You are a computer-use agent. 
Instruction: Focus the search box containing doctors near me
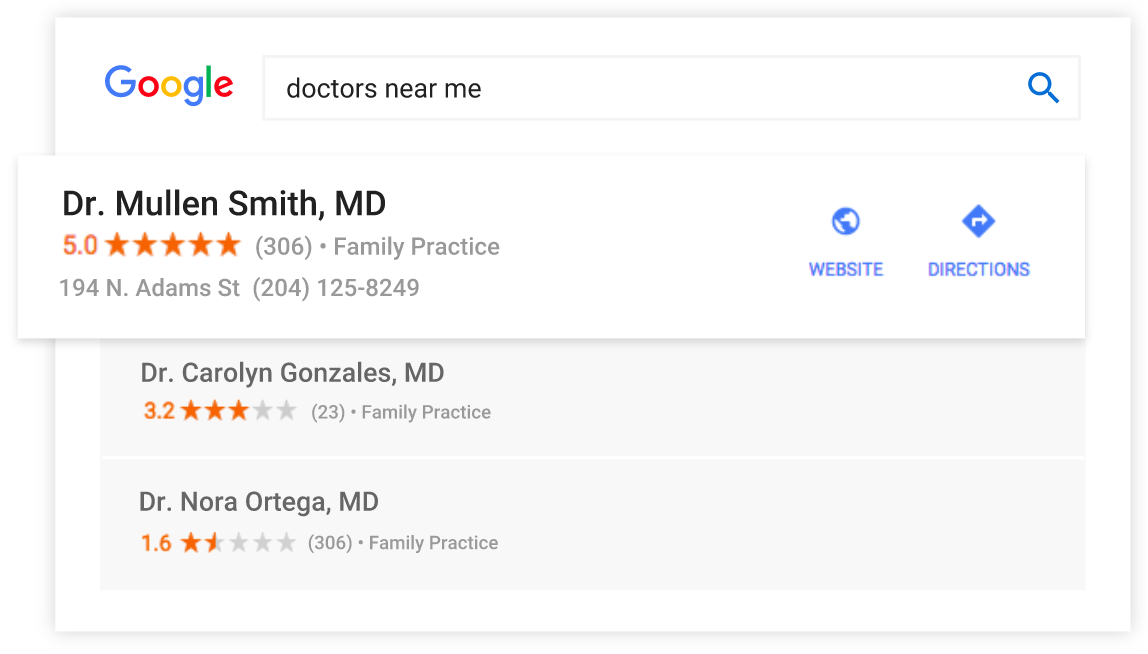pos(671,88)
